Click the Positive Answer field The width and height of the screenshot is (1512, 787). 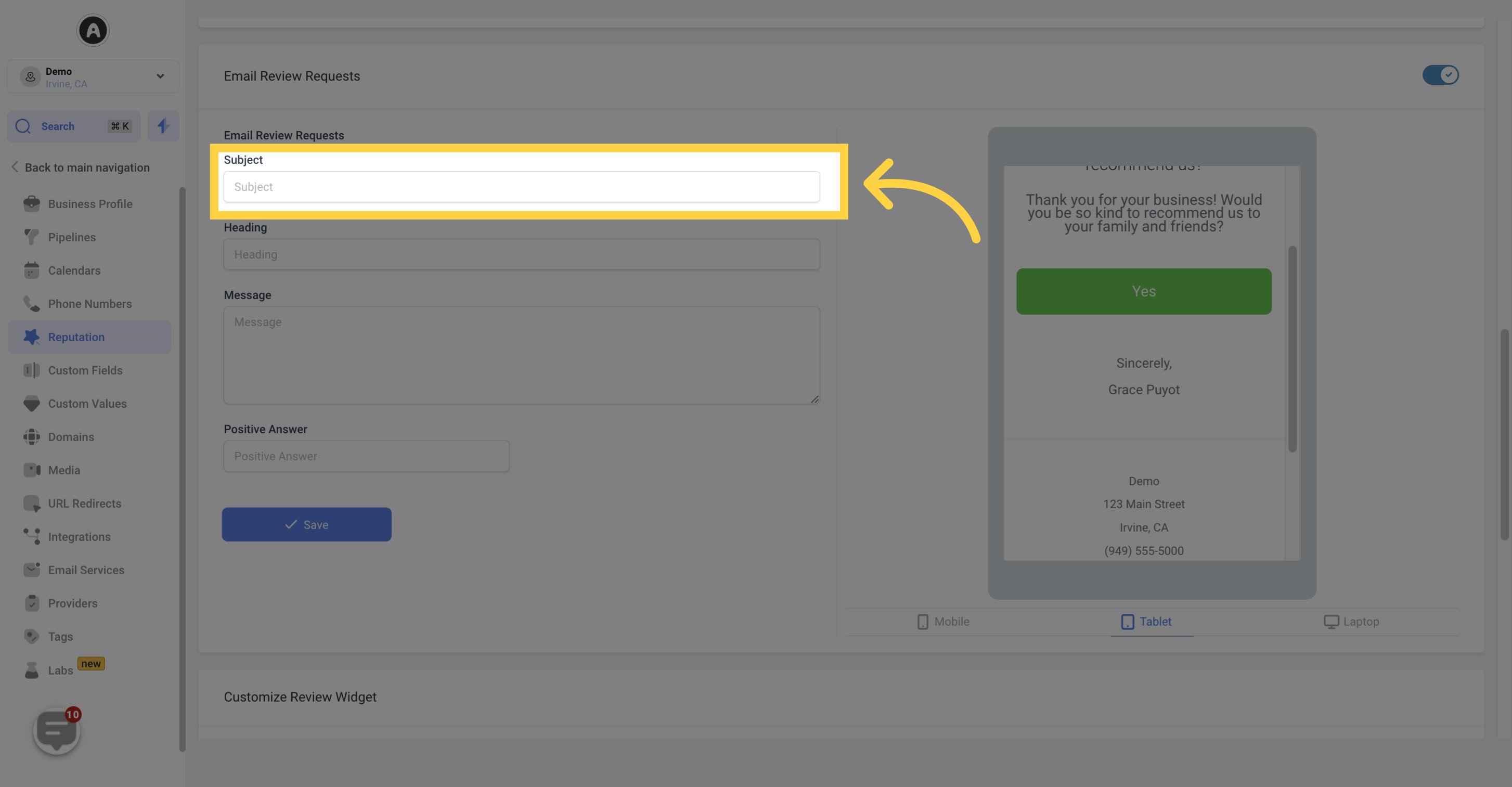(x=366, y=456)
